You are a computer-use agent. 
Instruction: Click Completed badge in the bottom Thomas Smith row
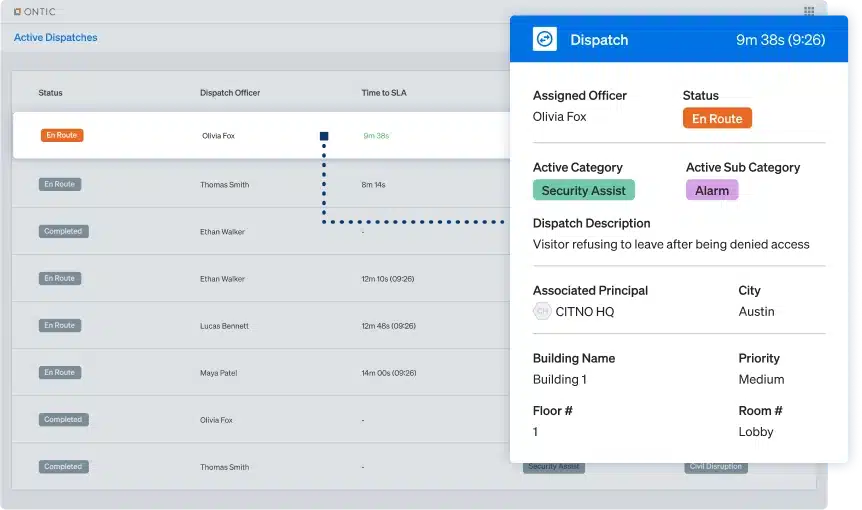(63, 467)
